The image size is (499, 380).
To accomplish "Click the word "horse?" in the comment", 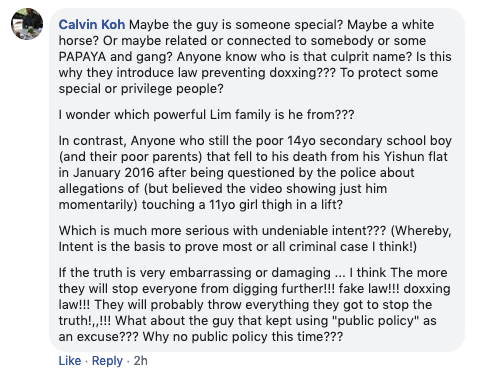I will (x=79, y=41).
